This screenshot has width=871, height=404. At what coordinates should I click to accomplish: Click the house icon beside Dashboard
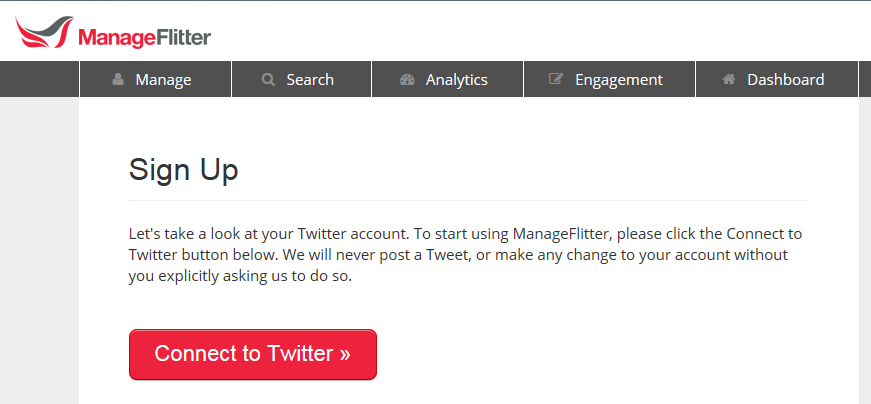point(729,79)
